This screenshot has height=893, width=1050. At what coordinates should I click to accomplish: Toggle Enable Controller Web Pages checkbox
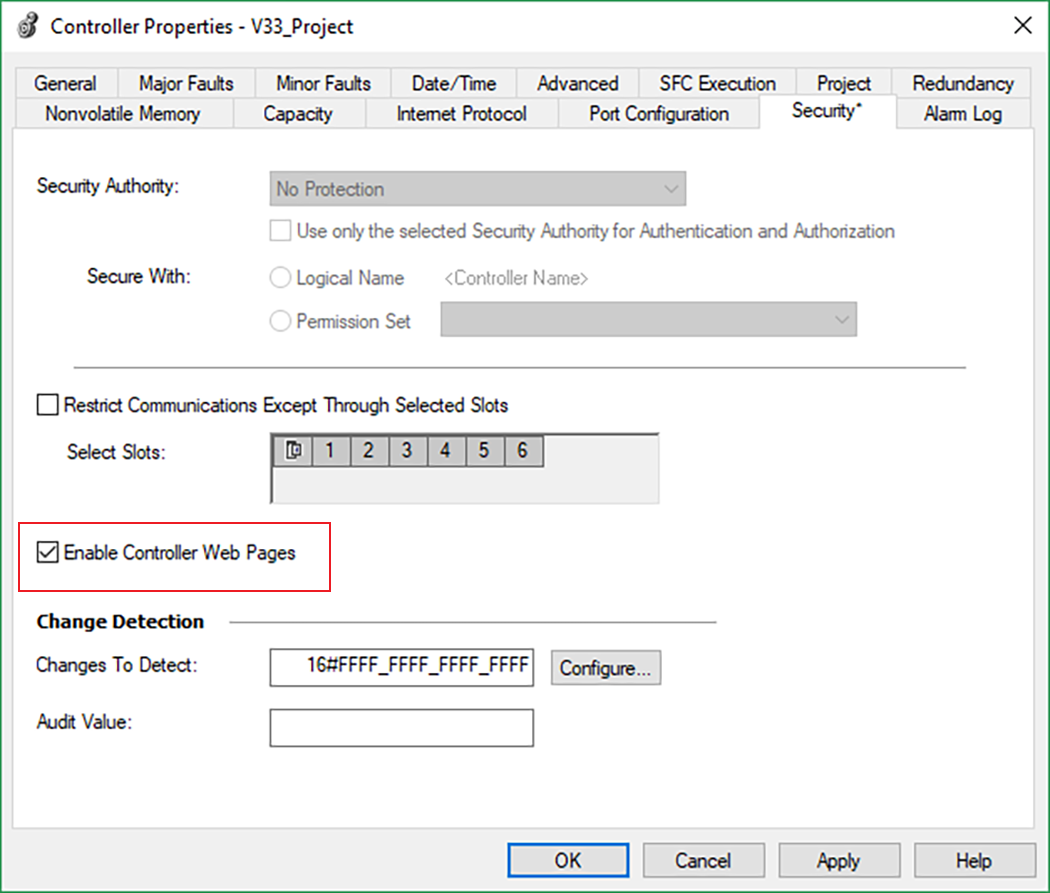pyautogui.click(x=47, y=552)
